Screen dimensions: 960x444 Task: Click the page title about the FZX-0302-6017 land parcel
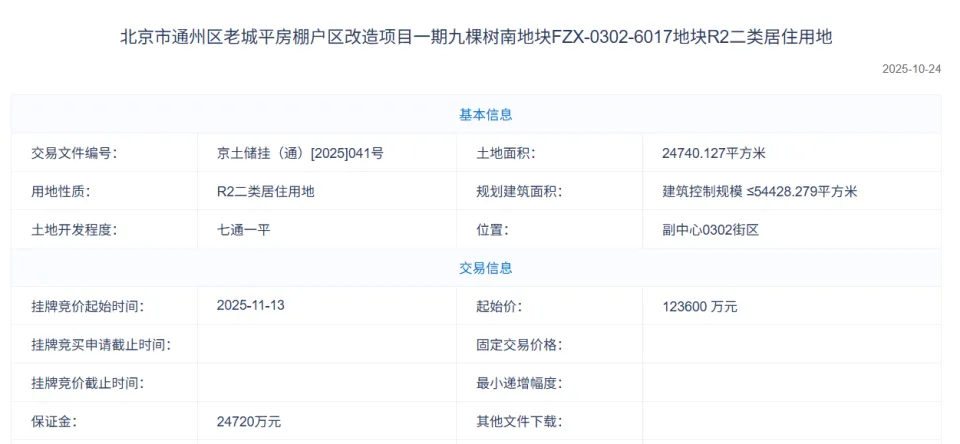[476, 37]
